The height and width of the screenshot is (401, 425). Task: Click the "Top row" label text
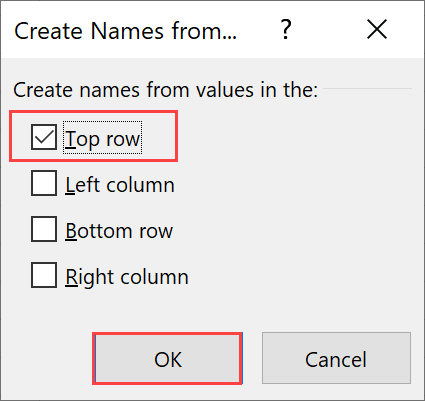103,138
